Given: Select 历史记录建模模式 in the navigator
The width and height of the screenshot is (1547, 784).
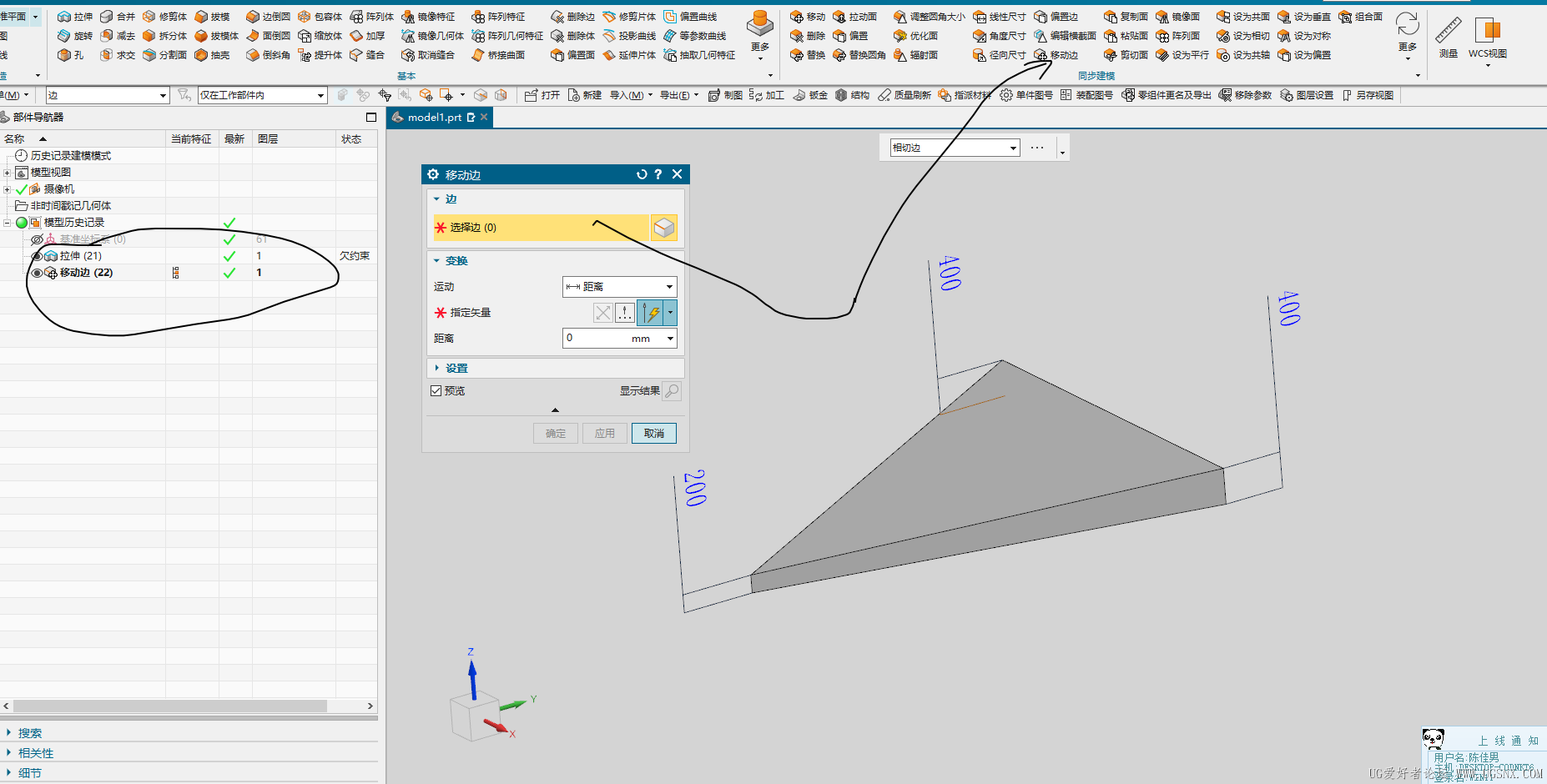Looking at the screenshot, I should tap(70, 156).
